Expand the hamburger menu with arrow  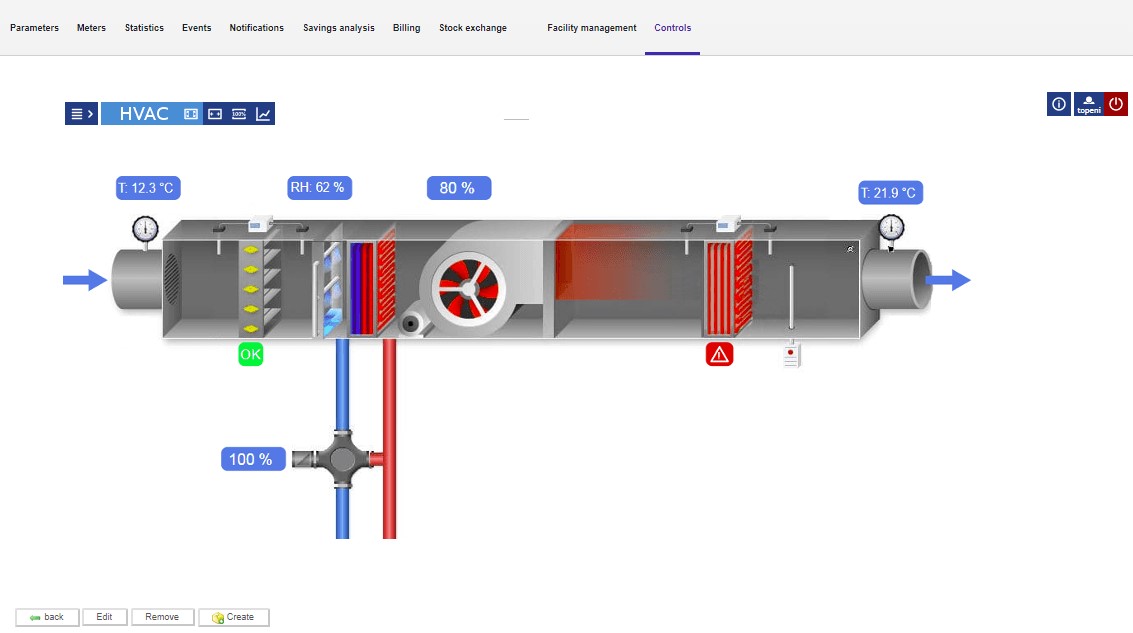(81, 114)
